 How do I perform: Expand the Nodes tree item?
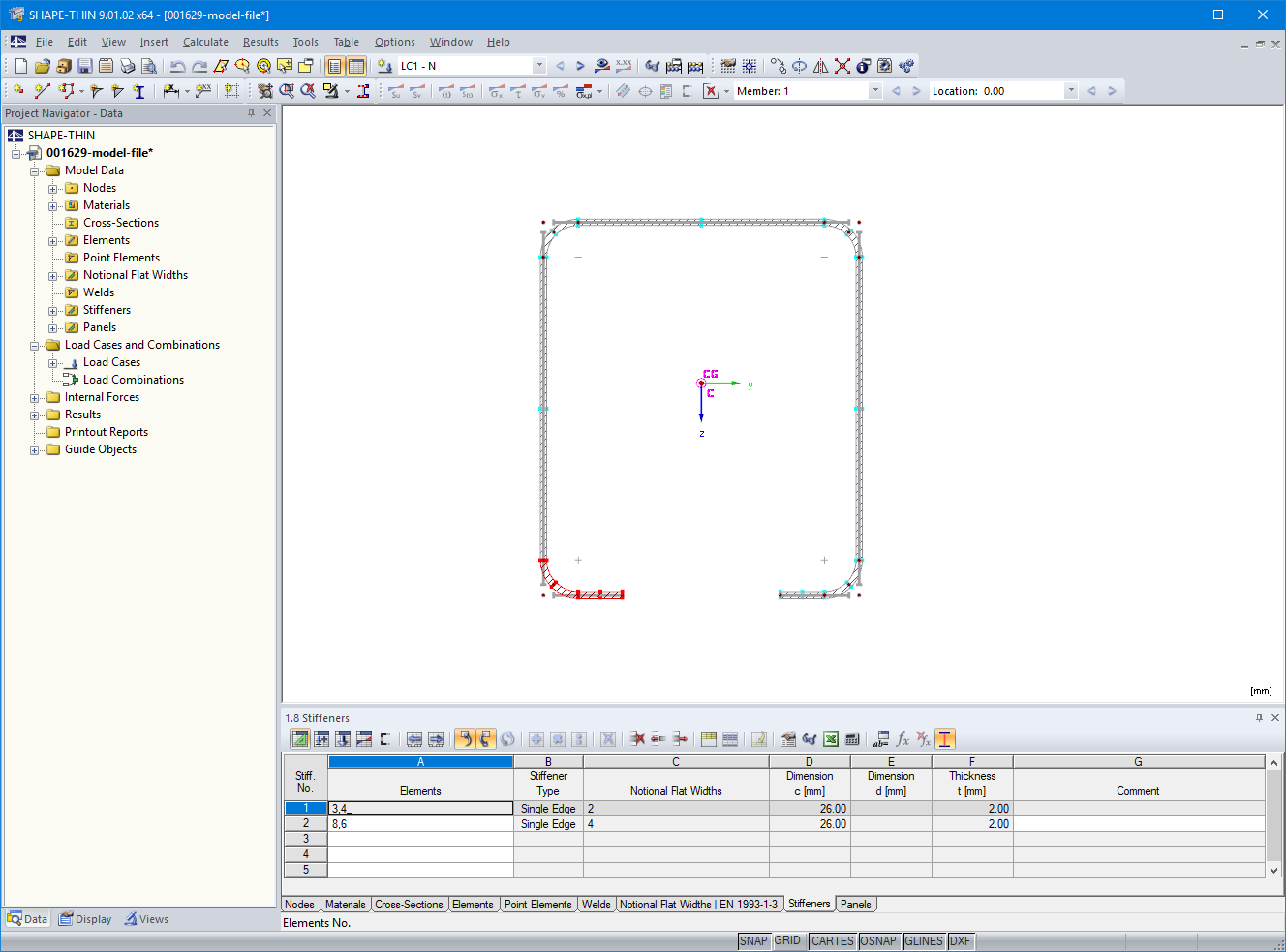[x=51, y=187]
